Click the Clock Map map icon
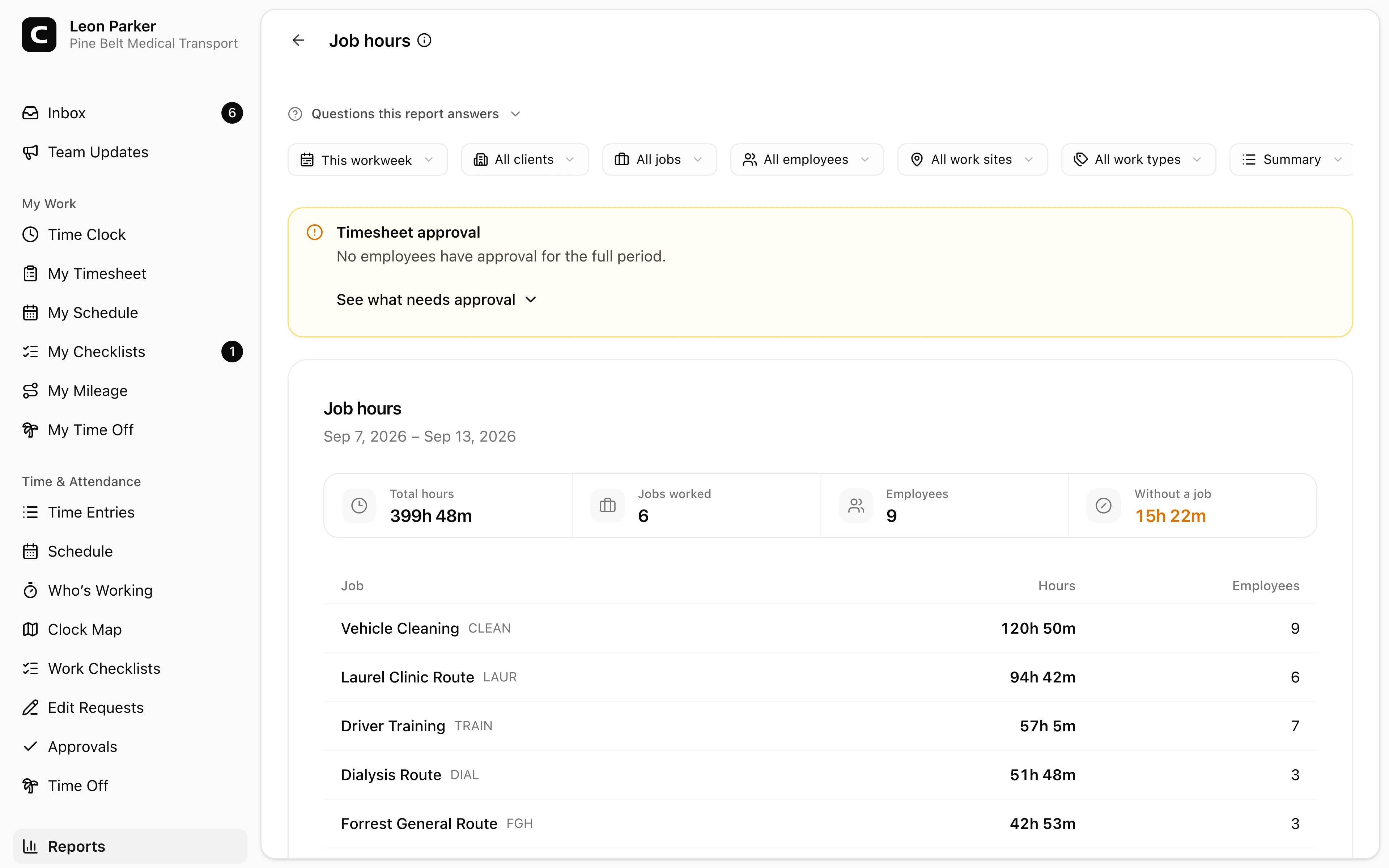 click(x=30, y=629)
